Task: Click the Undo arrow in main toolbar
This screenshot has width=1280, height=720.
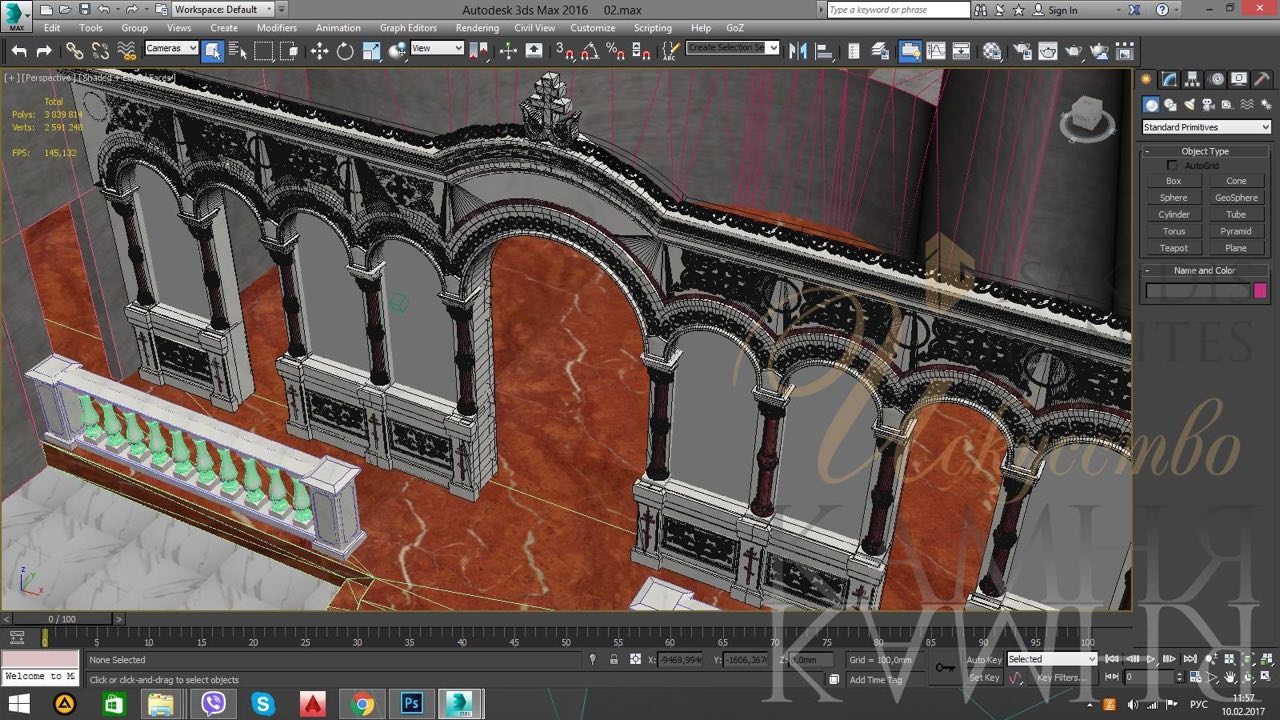Action: [x=19, y=51]
